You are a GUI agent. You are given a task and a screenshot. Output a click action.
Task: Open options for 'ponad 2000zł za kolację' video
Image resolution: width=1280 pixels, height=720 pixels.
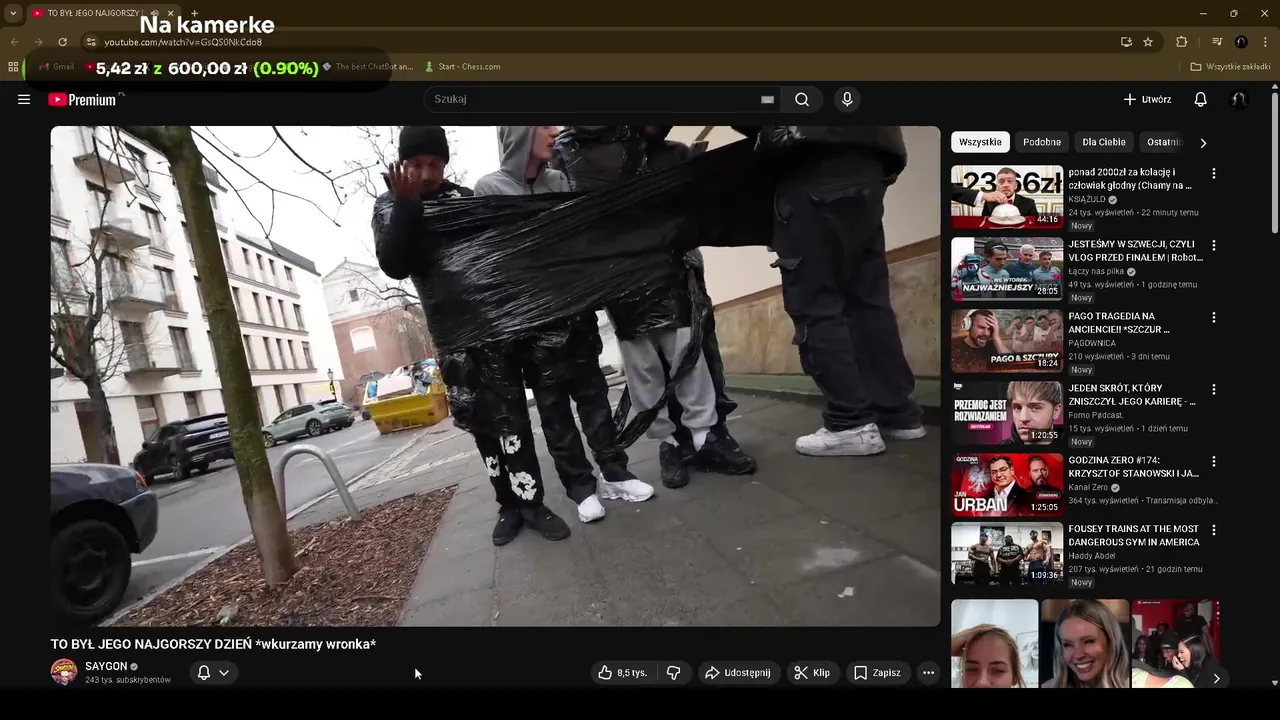1214,173
